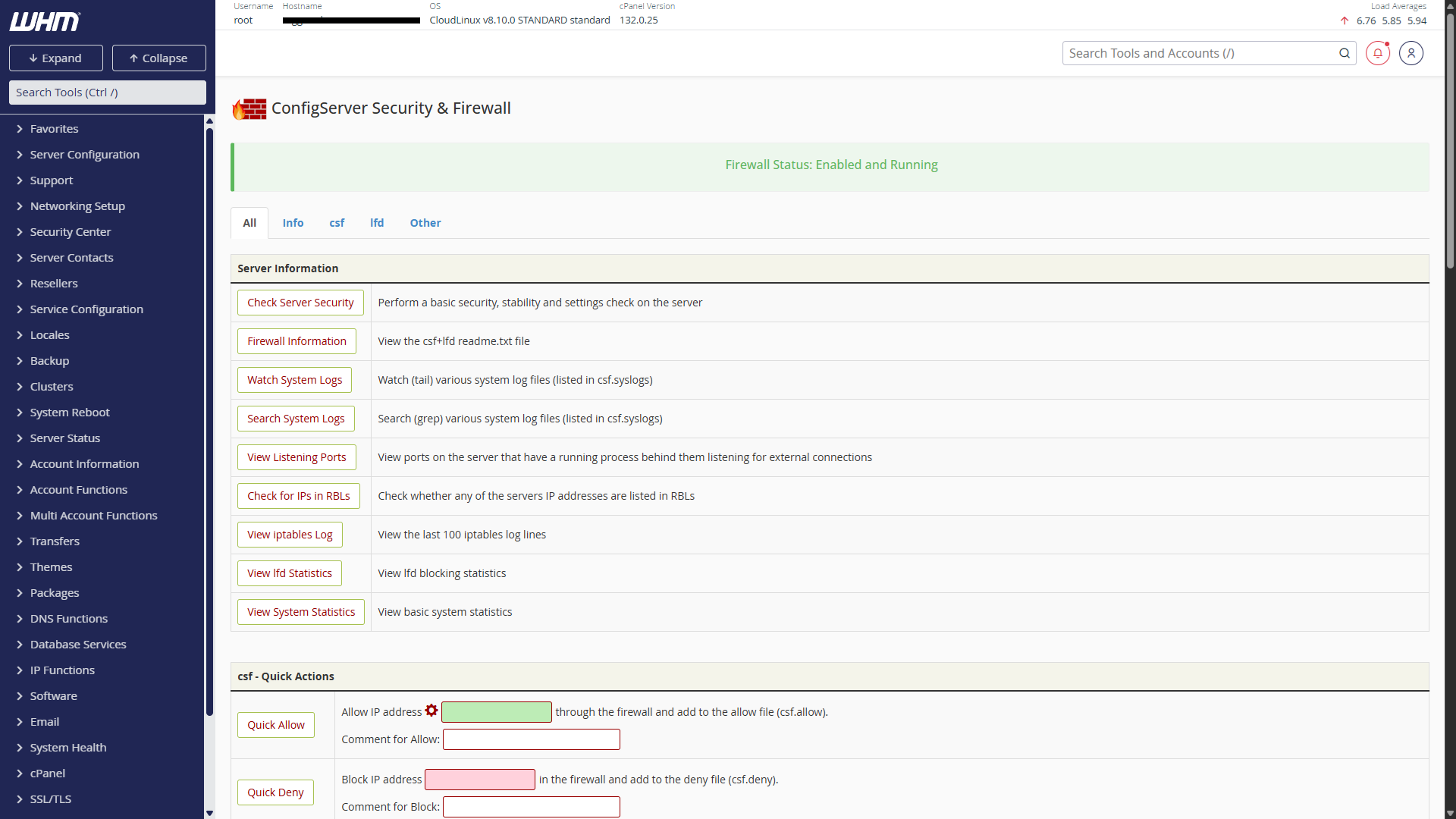Image resolution: width=1456 pixels, height=819 pixels.
Task: Click the sidebar scroll down arrow
Action: coord(209,813)
